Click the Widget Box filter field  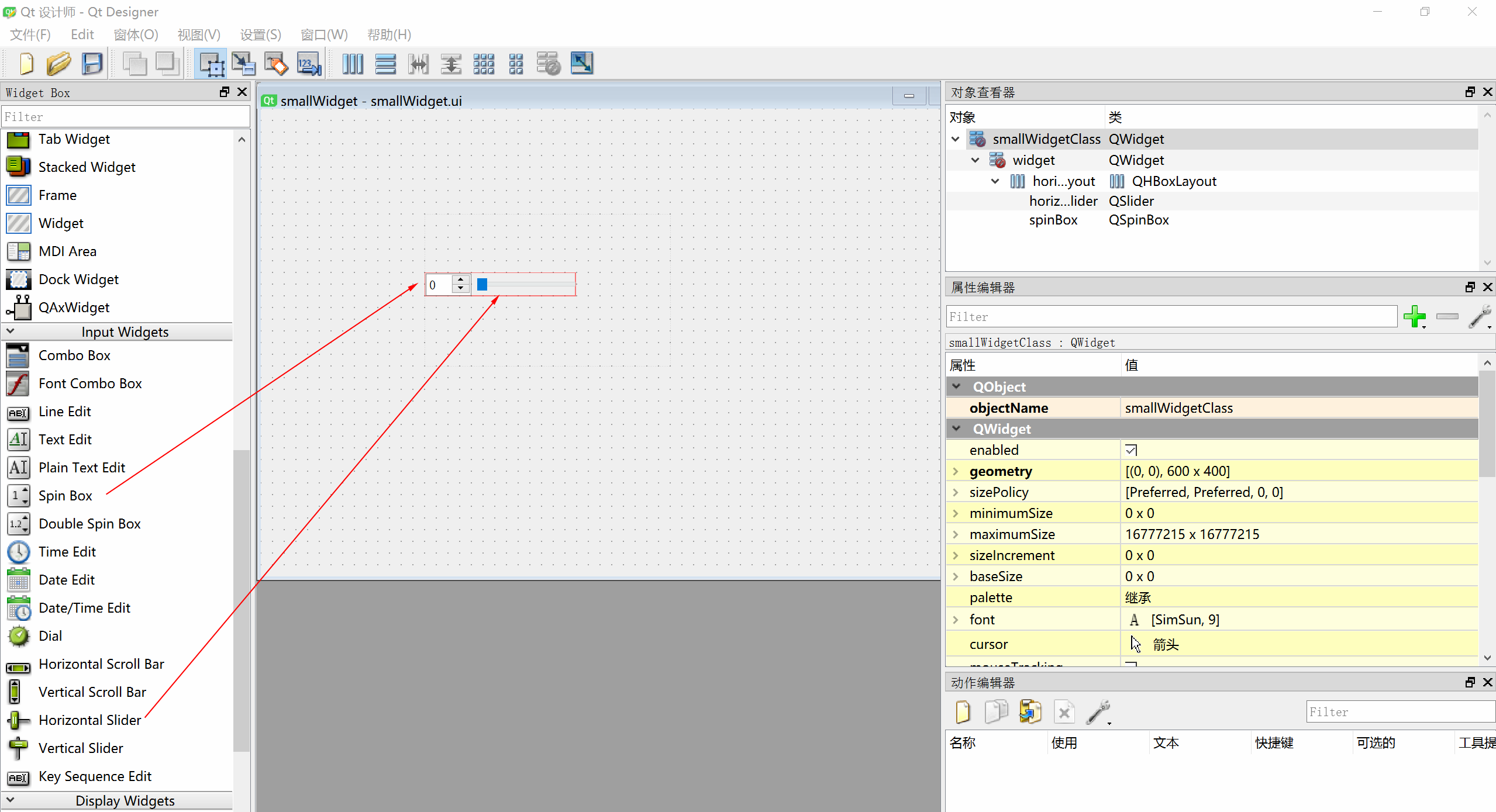pos(125,117)
